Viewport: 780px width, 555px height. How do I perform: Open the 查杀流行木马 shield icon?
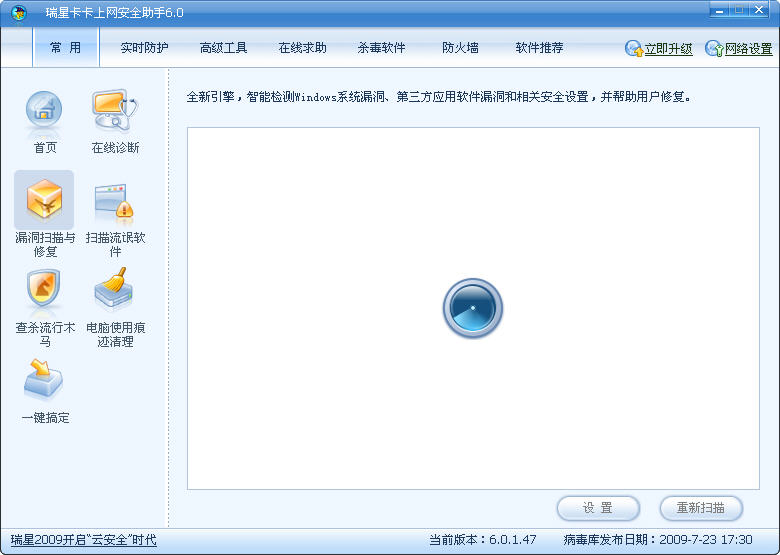(44, 288)
